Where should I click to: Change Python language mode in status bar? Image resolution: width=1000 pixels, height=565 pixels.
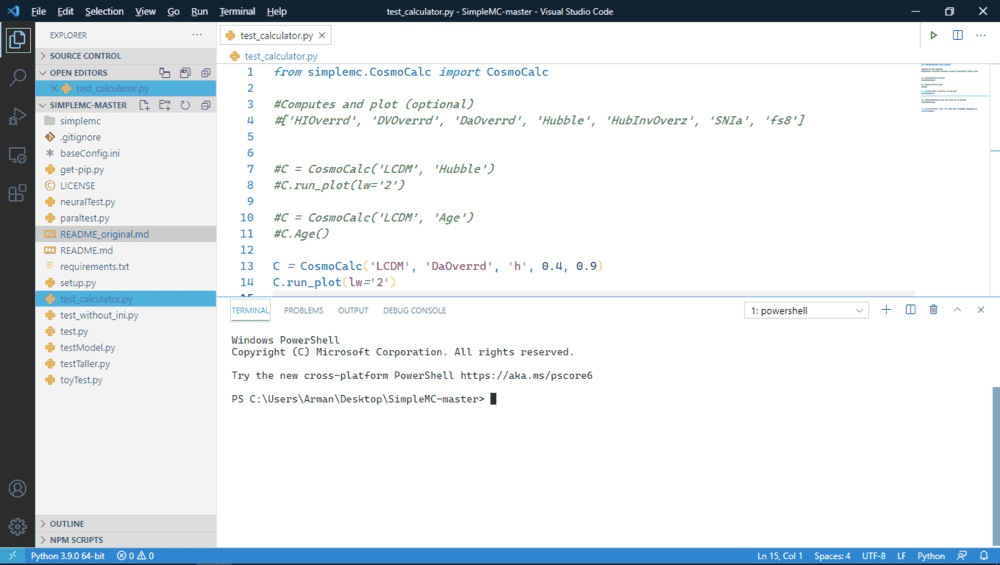[931, 556]
